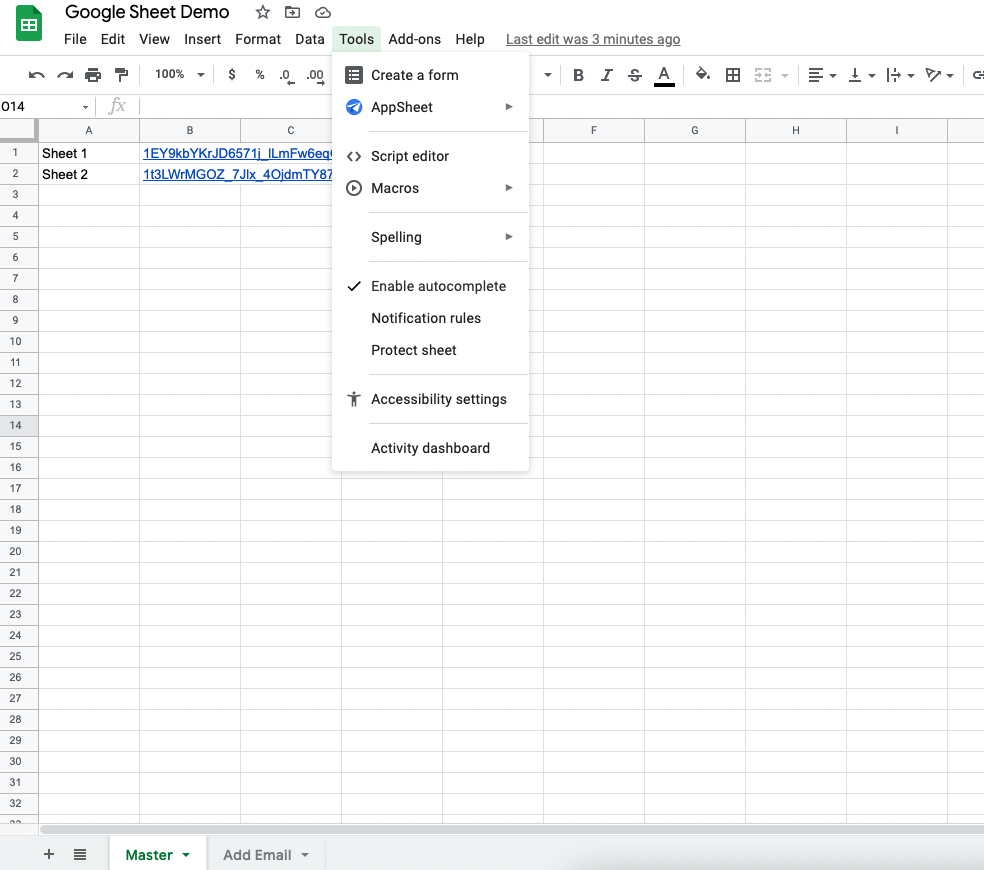The width and height of the screenshot is (984, 870).
Task: Choose Create a form
Action: [x=430, y=75]
